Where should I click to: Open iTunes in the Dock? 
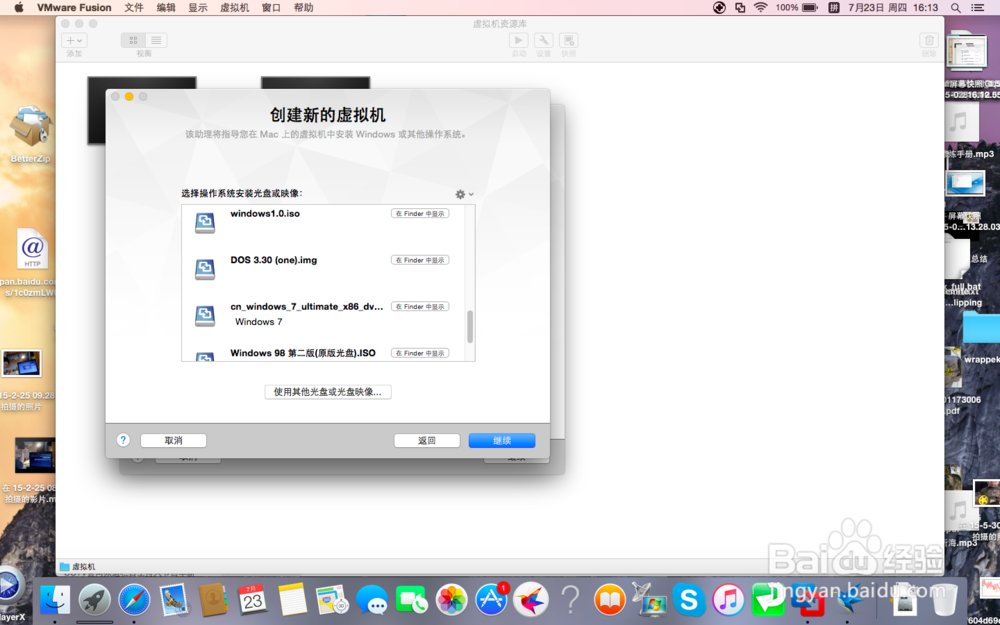coord(728,600)
